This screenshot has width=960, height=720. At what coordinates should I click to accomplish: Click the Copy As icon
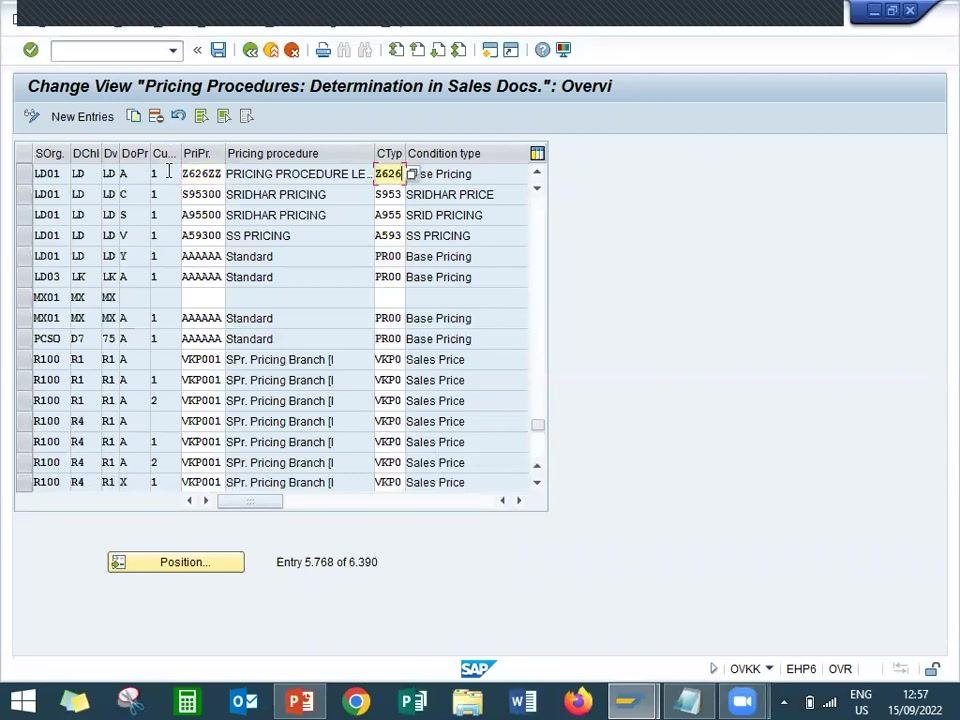coord(133,116)
